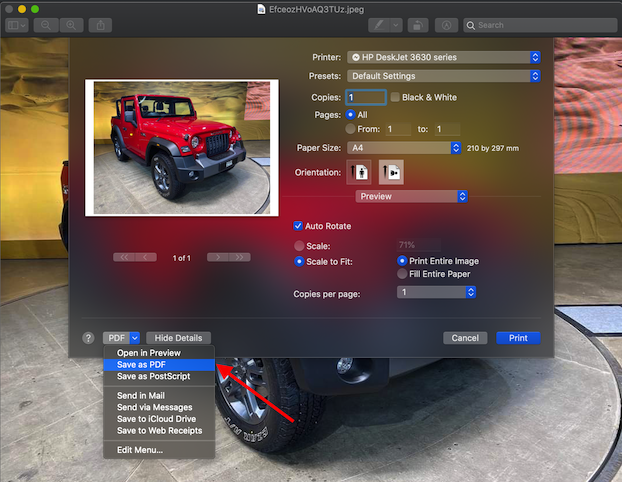Click the EfceozHVoAQ3TUz.jpeg window title
The height and width of the screenshot is (482, 622).
coord(316,9)
